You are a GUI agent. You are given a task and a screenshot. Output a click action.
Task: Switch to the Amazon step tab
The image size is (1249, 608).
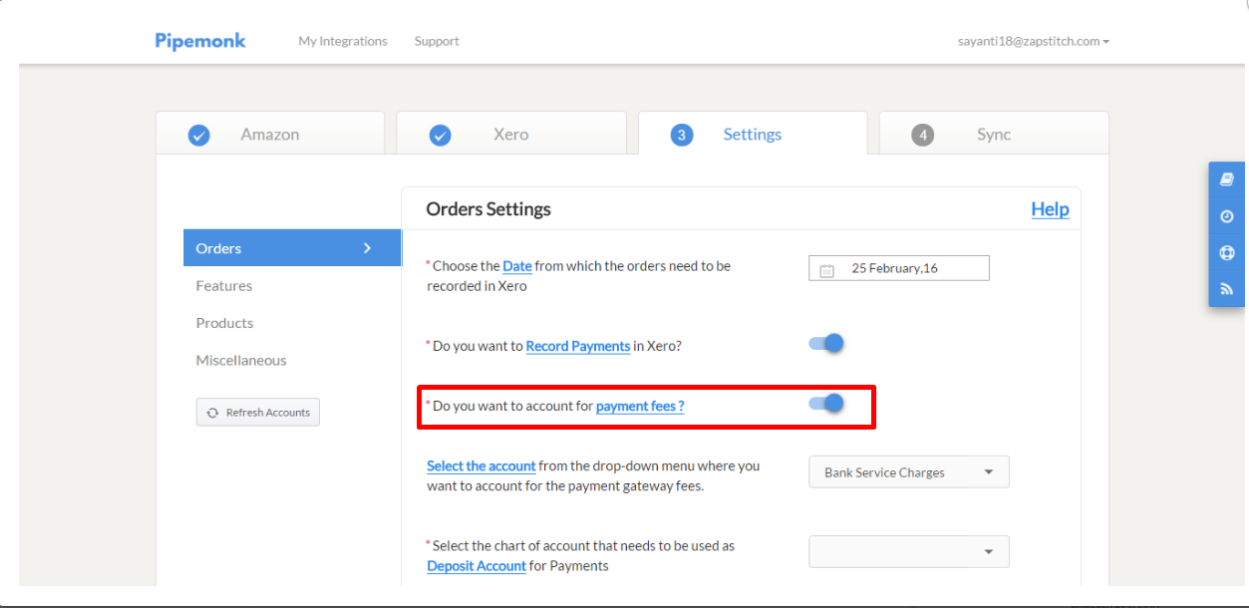pyautogui.click(x=270, y=133)
